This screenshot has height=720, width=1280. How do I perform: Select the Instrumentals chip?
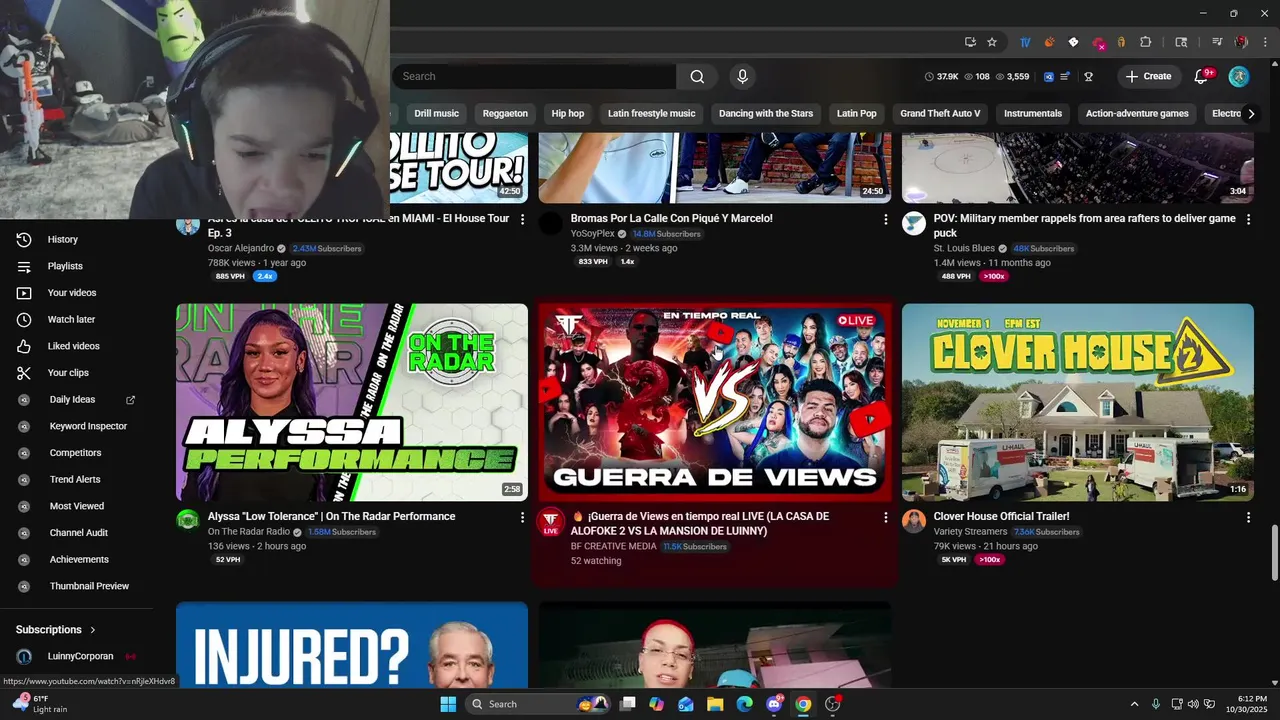1033,113
